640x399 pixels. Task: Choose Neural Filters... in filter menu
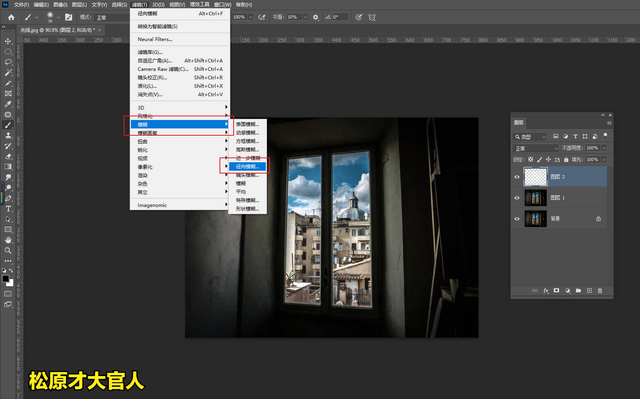click(x=180, y=39)
